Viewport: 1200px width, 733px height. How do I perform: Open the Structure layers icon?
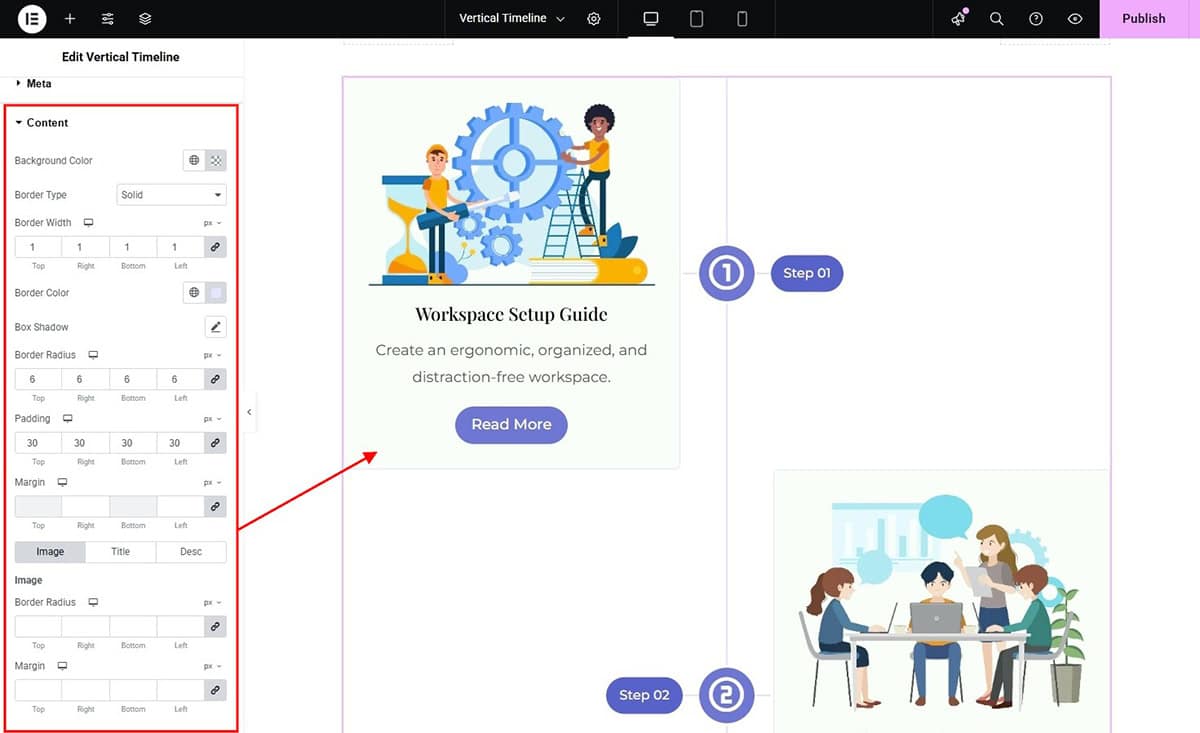[146, 19]
